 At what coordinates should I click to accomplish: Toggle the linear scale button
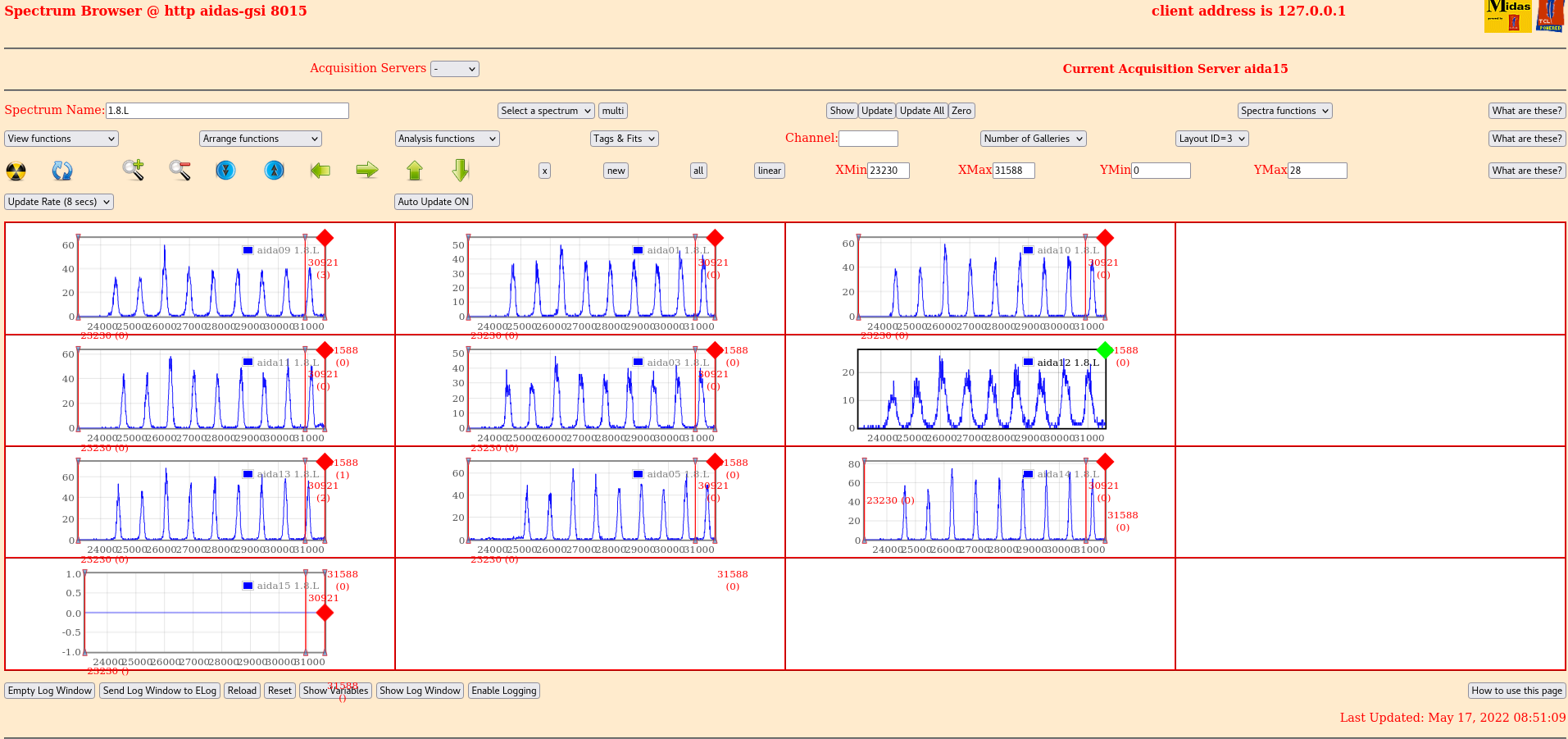769,171
